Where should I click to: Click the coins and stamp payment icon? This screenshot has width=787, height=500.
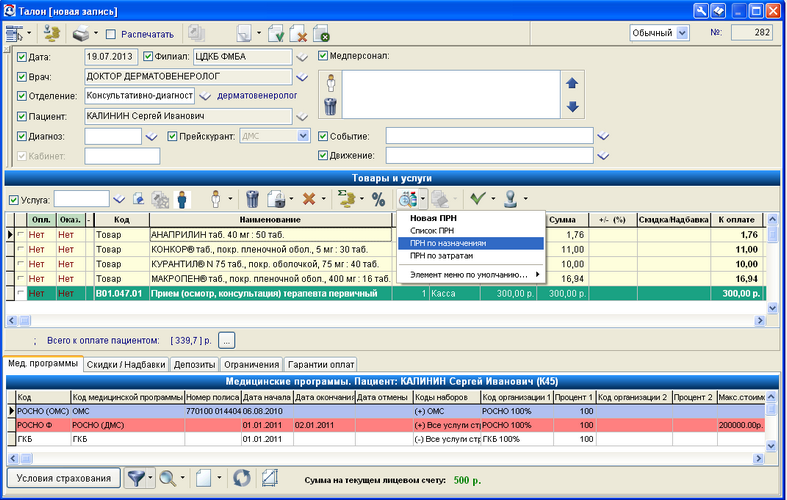[x=51, y=34]
